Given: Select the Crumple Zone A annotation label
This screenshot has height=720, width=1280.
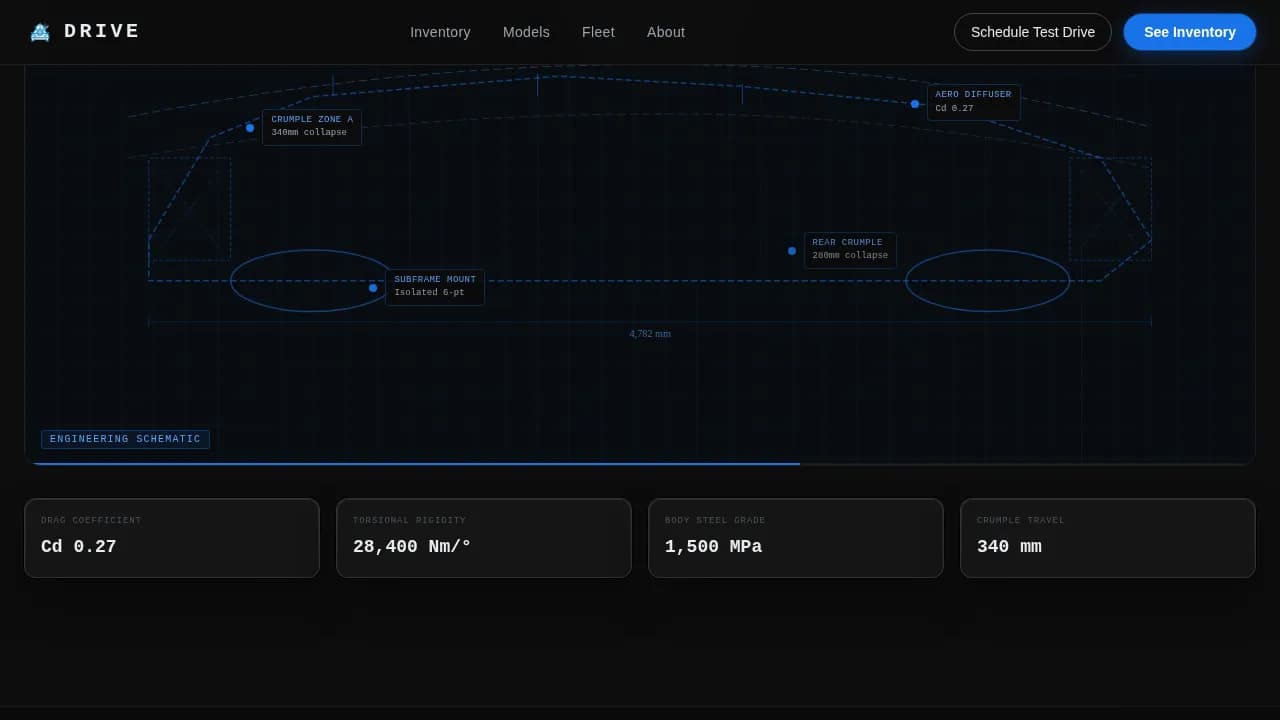Looking at the screenshot, I should tap(312, 127).
